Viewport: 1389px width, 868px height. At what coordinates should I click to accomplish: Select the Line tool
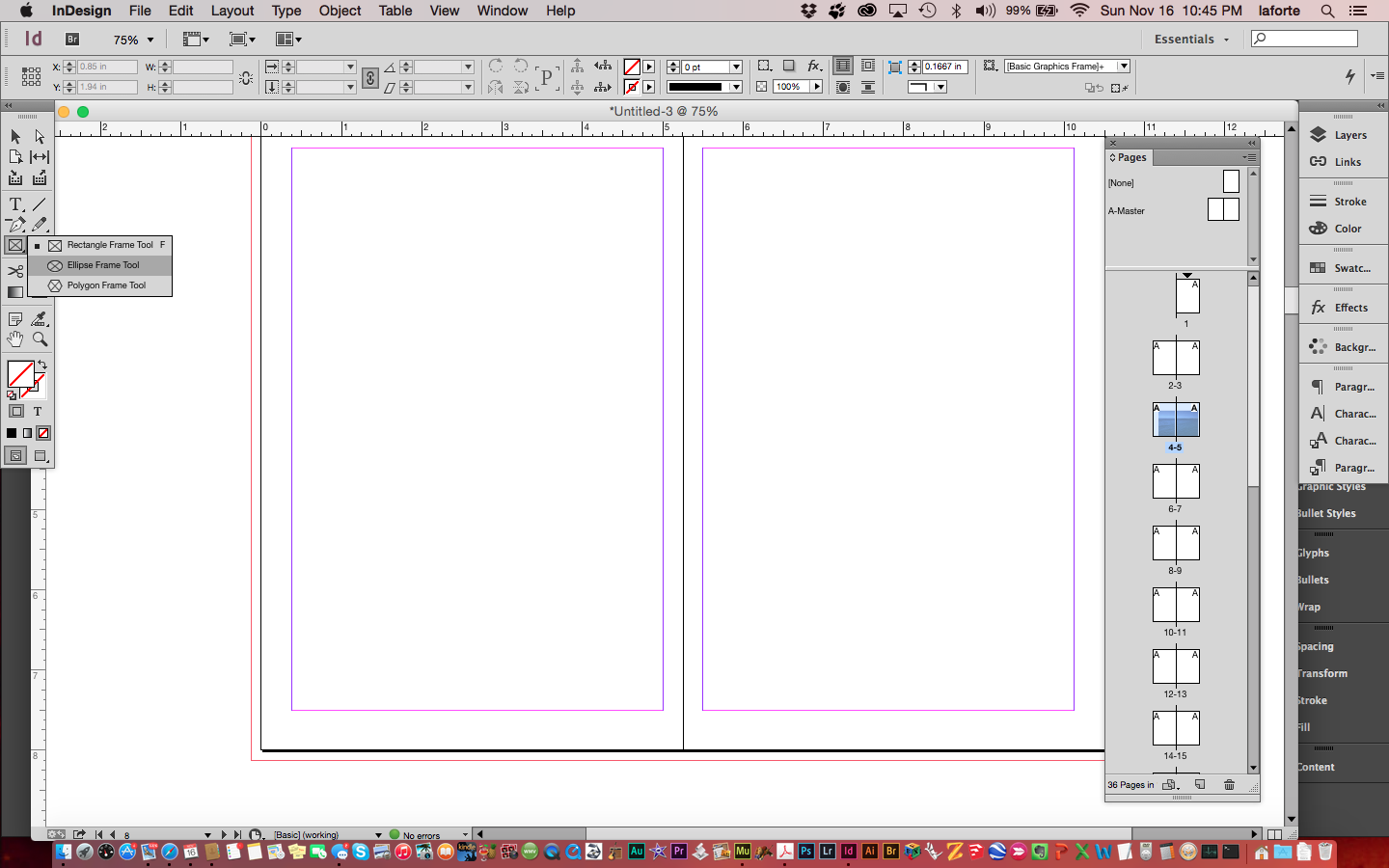point(40,204)
